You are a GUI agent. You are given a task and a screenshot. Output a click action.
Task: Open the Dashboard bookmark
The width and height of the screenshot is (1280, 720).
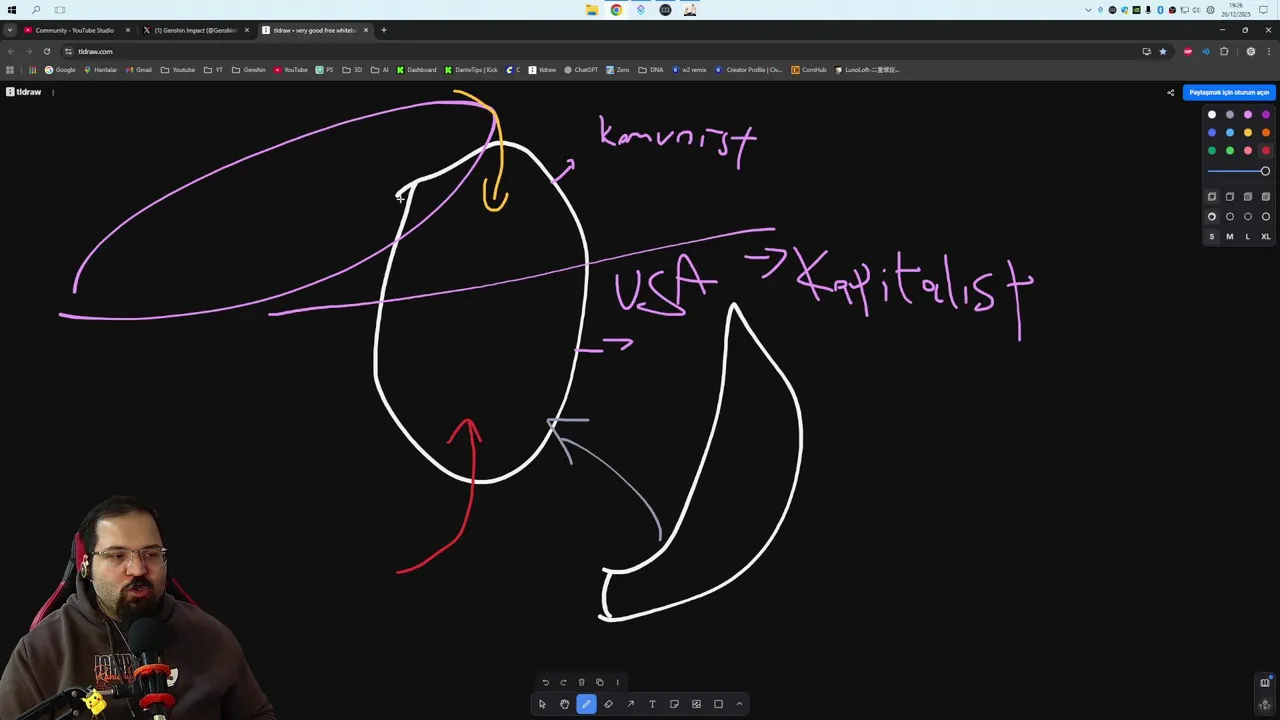pyautogui.click(x=416, y=70)
